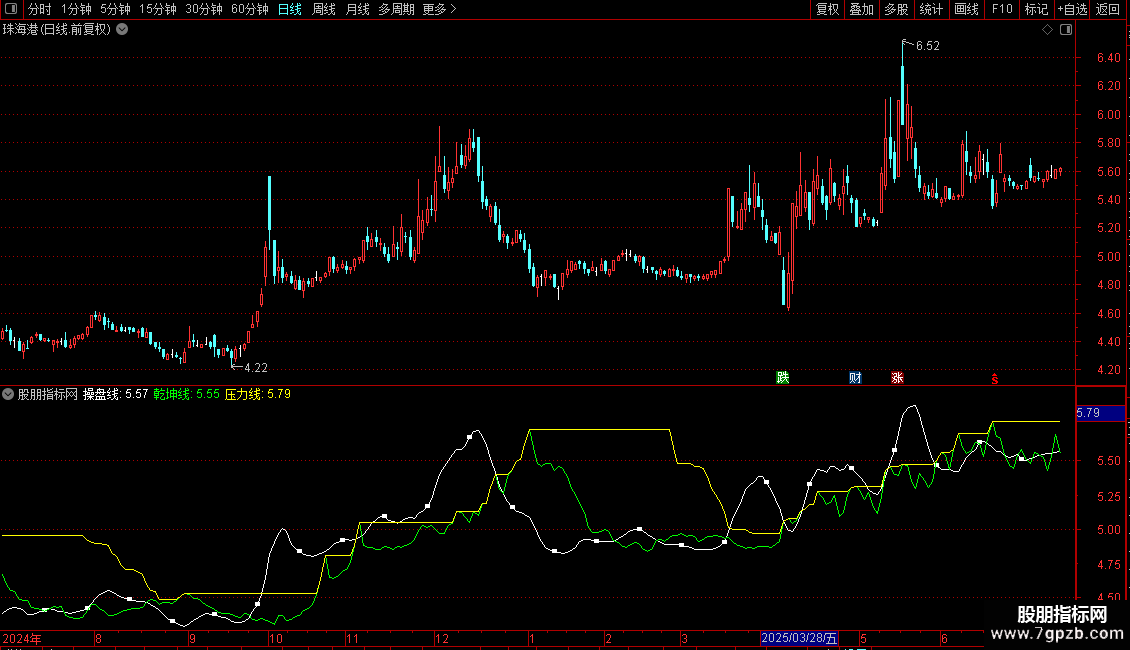Click the blue 5.79 value axis tag
The image size is (1130, 650).
[1100, 413]
